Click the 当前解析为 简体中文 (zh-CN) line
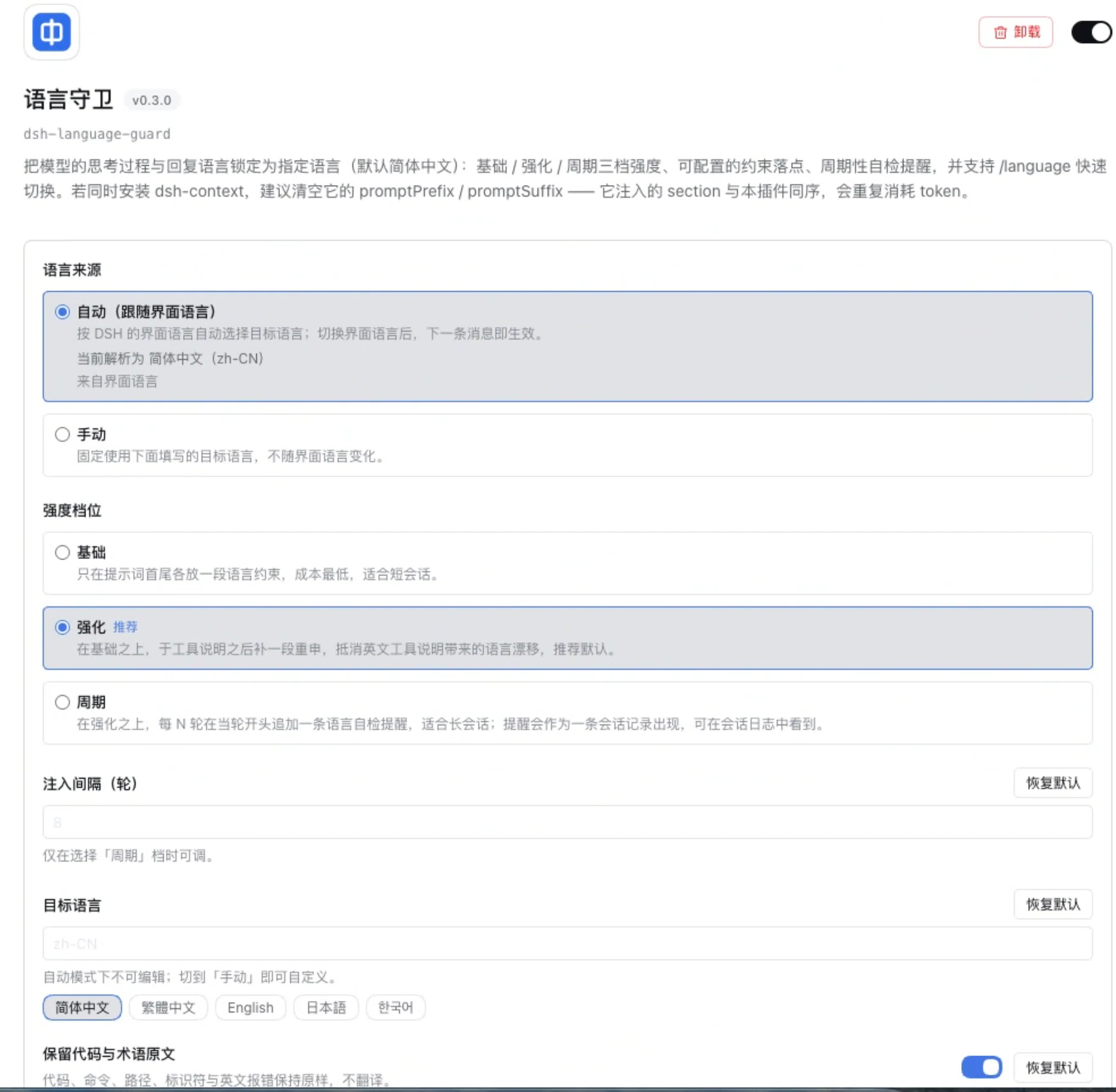1116x1092 pixels. [170, 358]
